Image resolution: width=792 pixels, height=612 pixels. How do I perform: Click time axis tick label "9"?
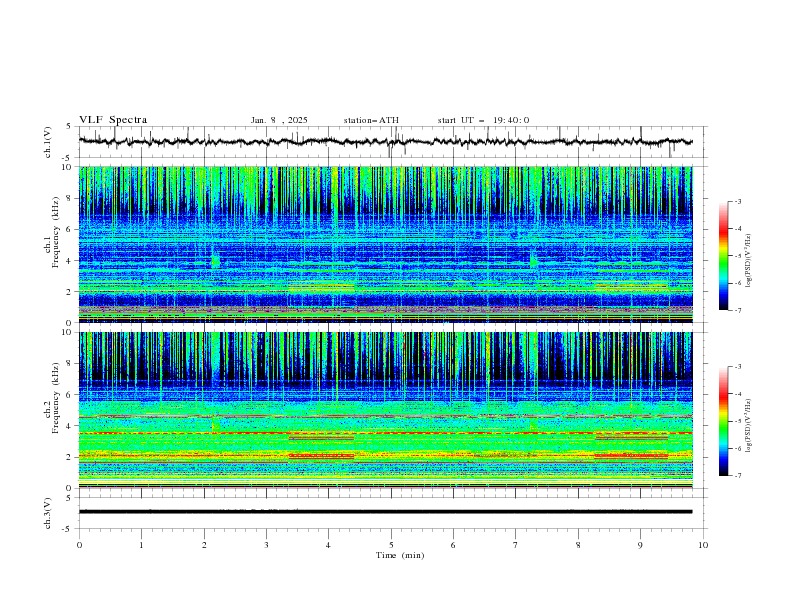640,545
